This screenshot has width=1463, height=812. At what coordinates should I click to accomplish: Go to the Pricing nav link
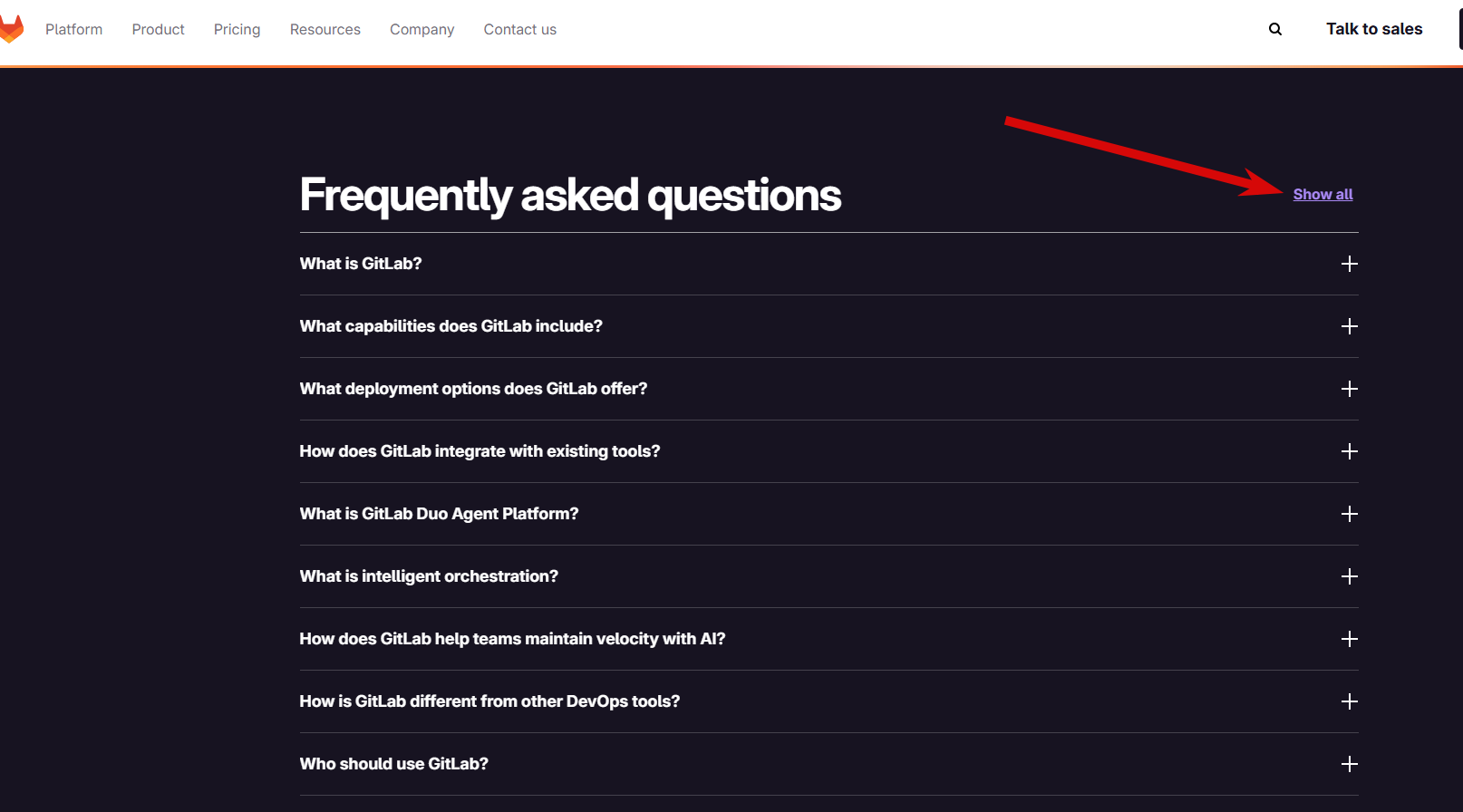pyautogui.click(x=237, y=29)
